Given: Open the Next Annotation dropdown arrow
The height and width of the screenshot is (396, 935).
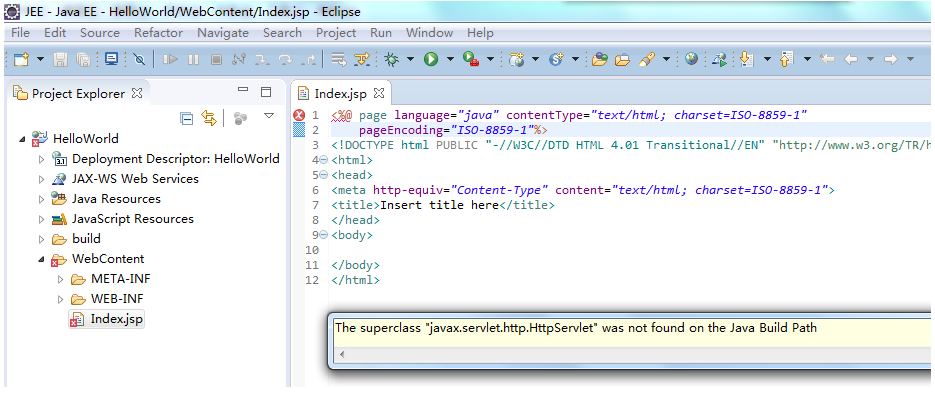Looking at the screenshot, I should pos(767,59).
